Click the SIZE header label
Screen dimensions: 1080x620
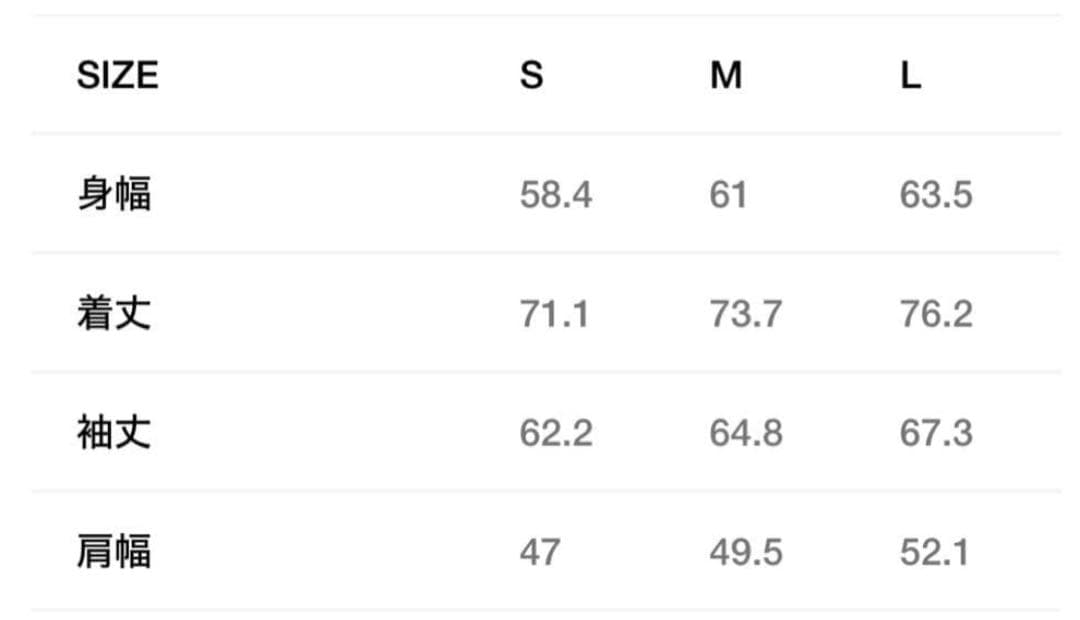pos(117,75)
